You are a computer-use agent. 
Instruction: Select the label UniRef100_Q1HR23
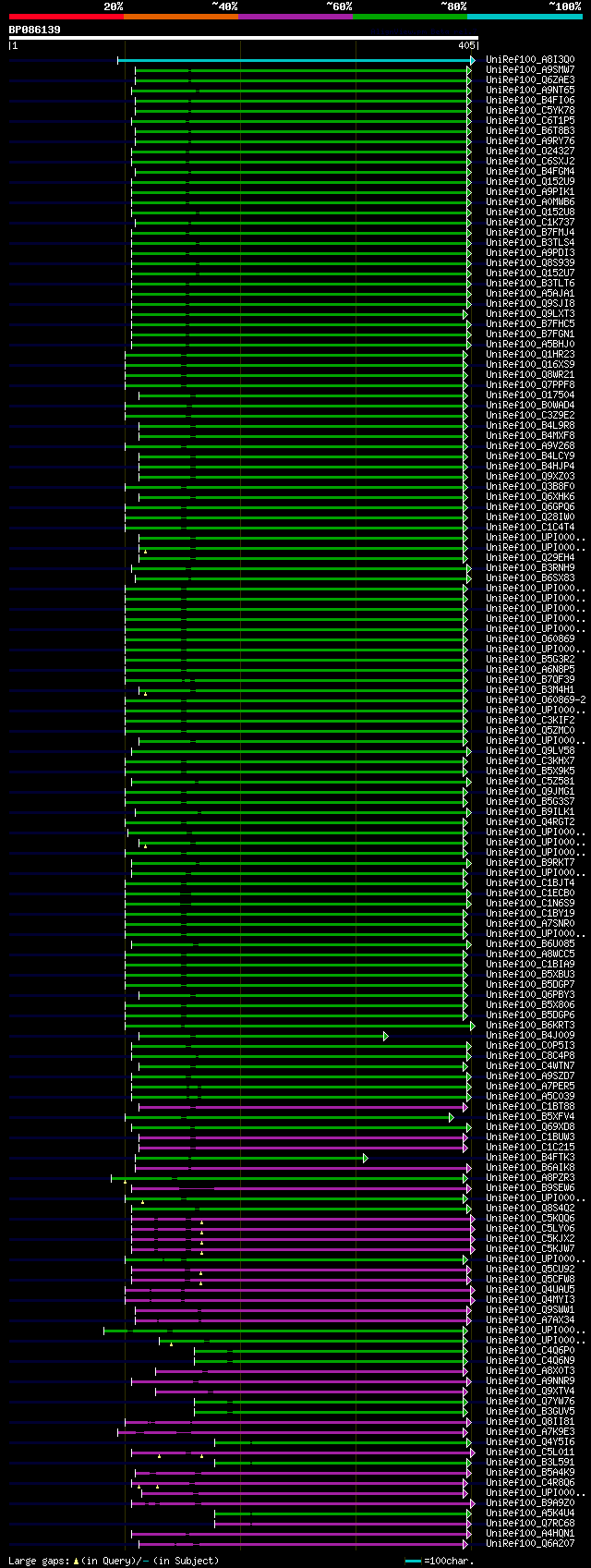tap(530, 355)
